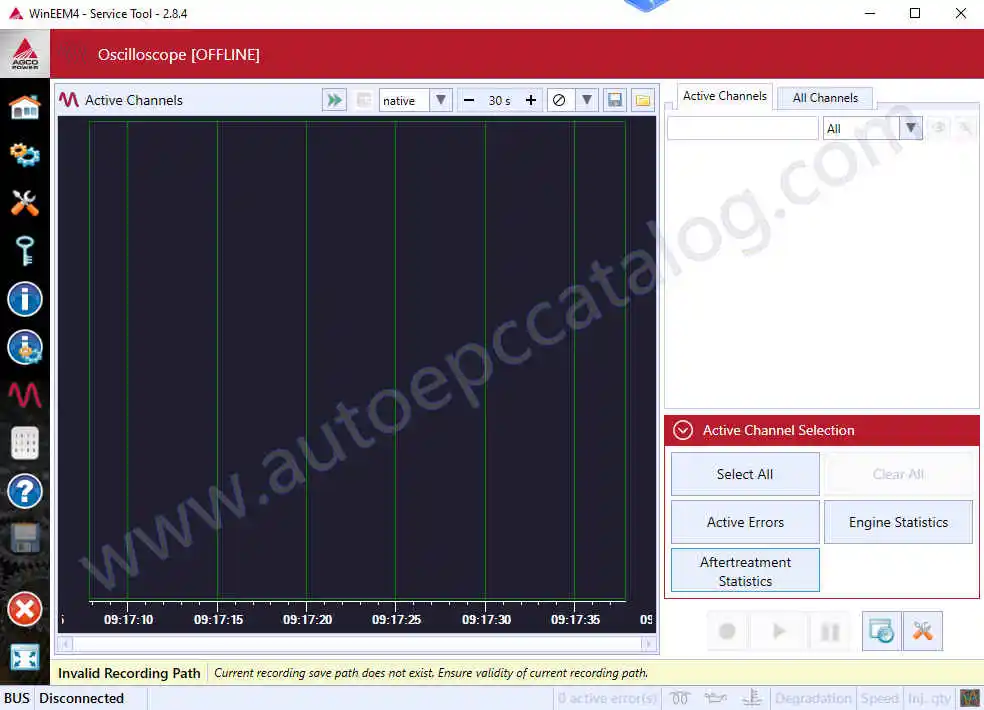Screen dimensions: 984x710
Task: Save recording using chart toolbar disk icon
Action: [x=615, y=100]
